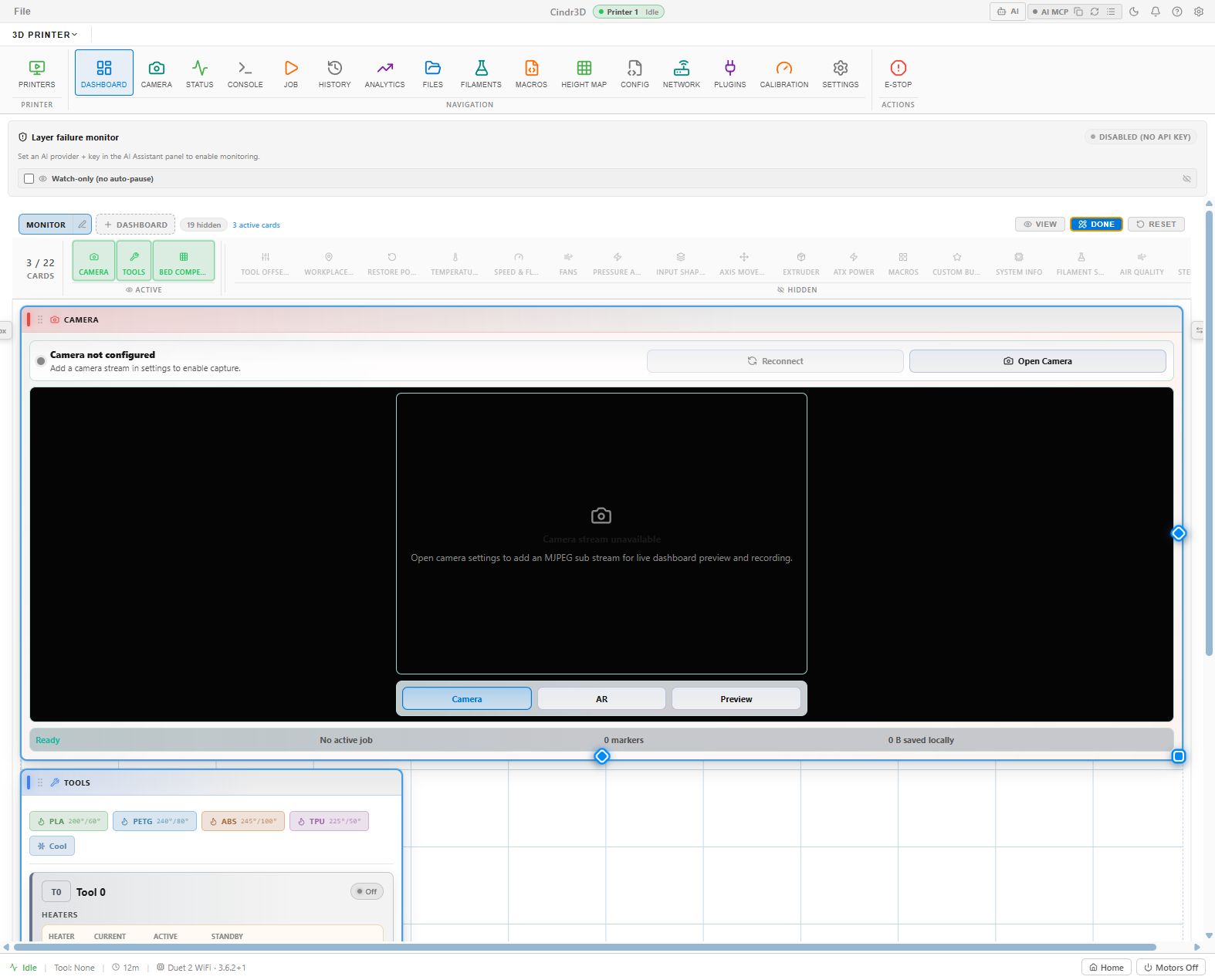Click the Printer 1 Idle status badge
The width and height of the screenshot is (1215, 980).
(x=628, y=12)
